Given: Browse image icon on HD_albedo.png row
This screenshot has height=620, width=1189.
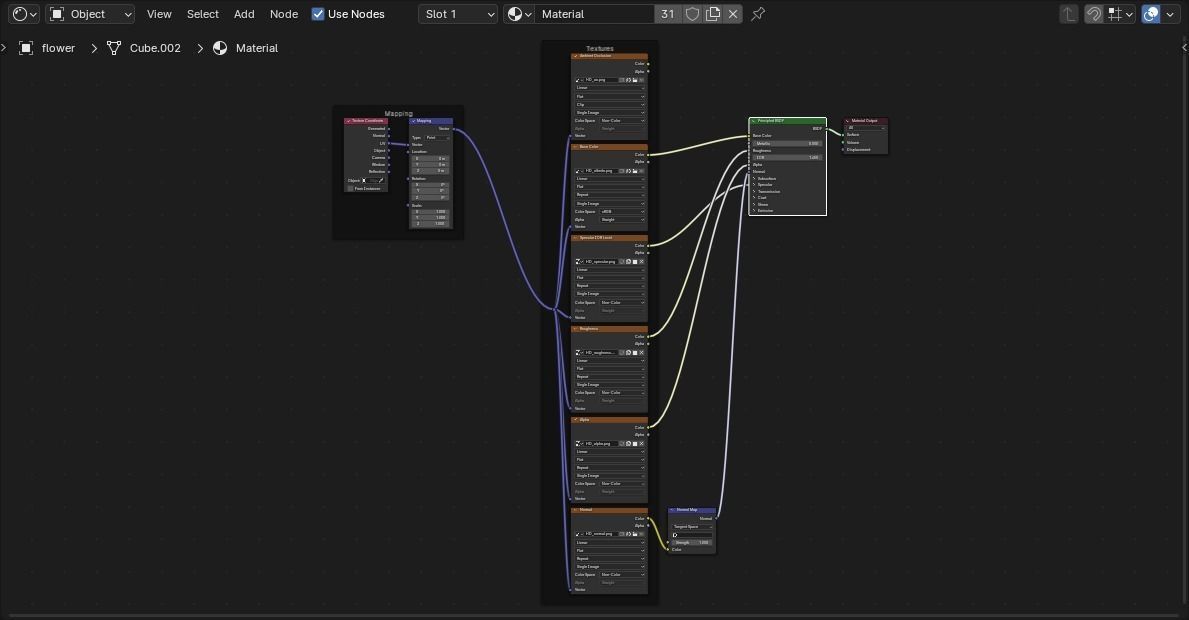Looking at the screenshot, I should pos(579,171).
